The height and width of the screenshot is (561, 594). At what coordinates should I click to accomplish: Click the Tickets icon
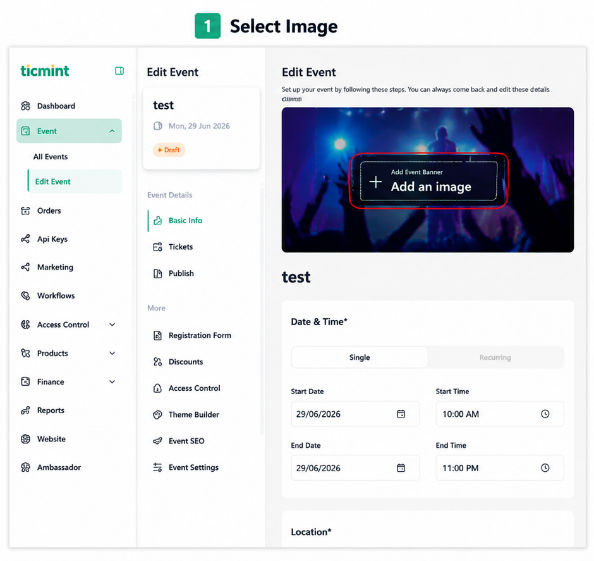(158, 247)
